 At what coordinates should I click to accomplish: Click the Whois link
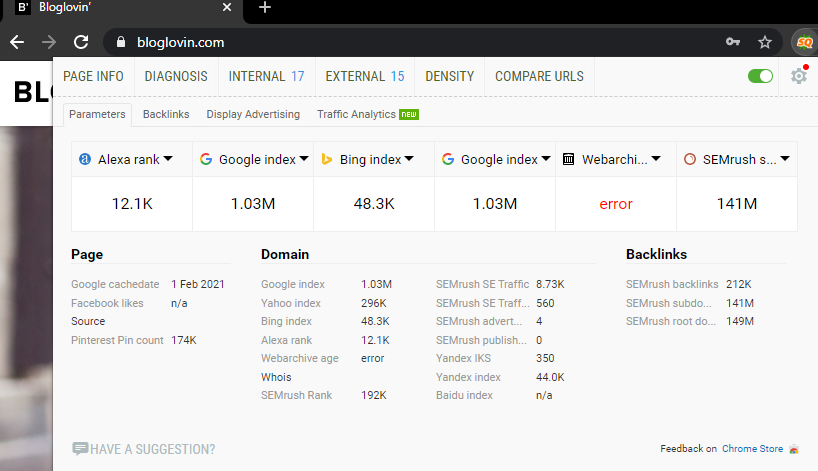click(276, 377)
